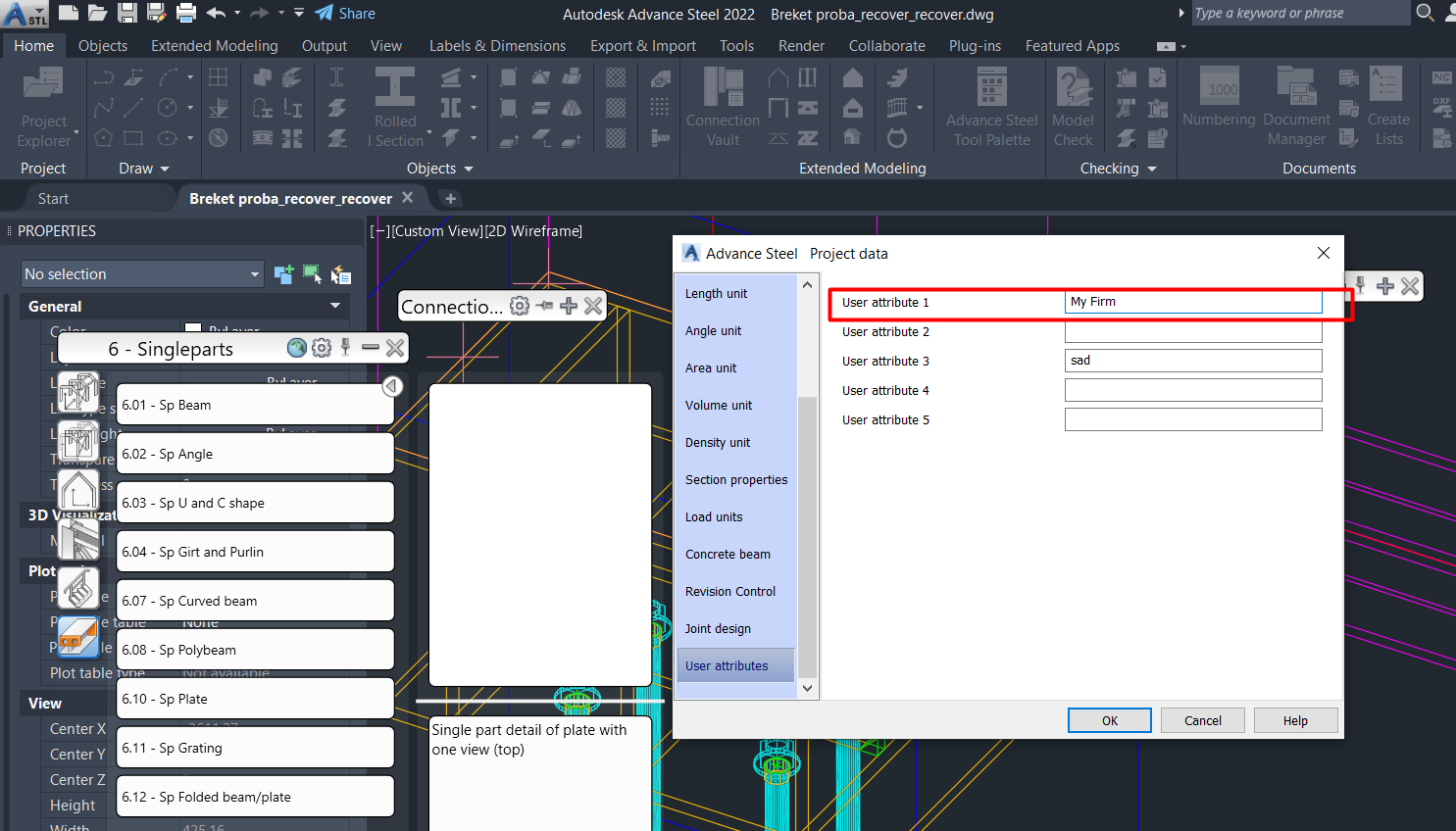Viewport: 1456px width, 831px height.
Task: Select Section properties in category list
Action: 736,480
